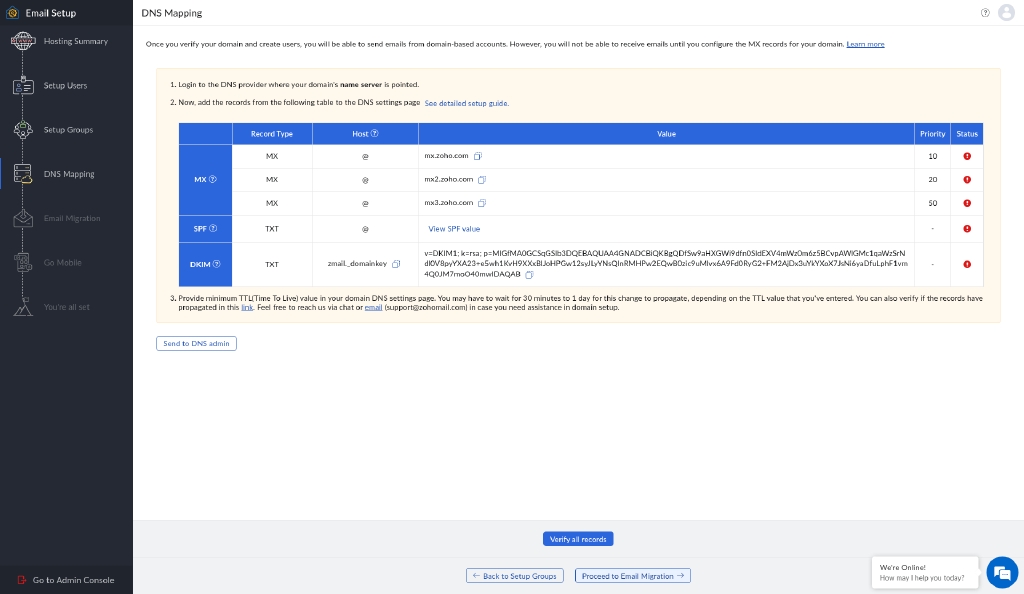
Task: Click the email support link
Action: (373, 307)
